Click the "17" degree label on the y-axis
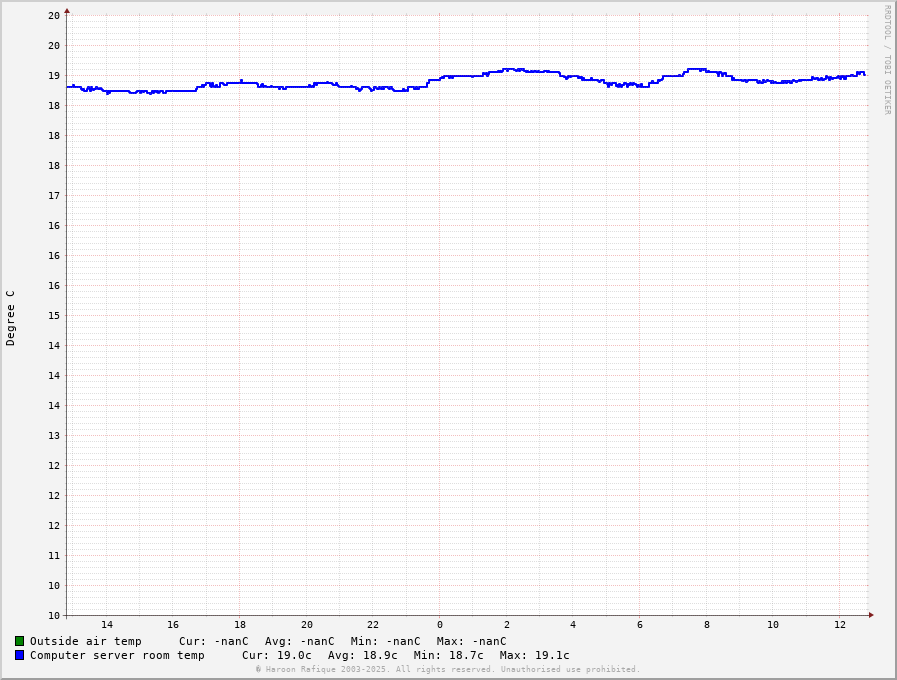The image size is (897, 680). click(x=54, y=196)
